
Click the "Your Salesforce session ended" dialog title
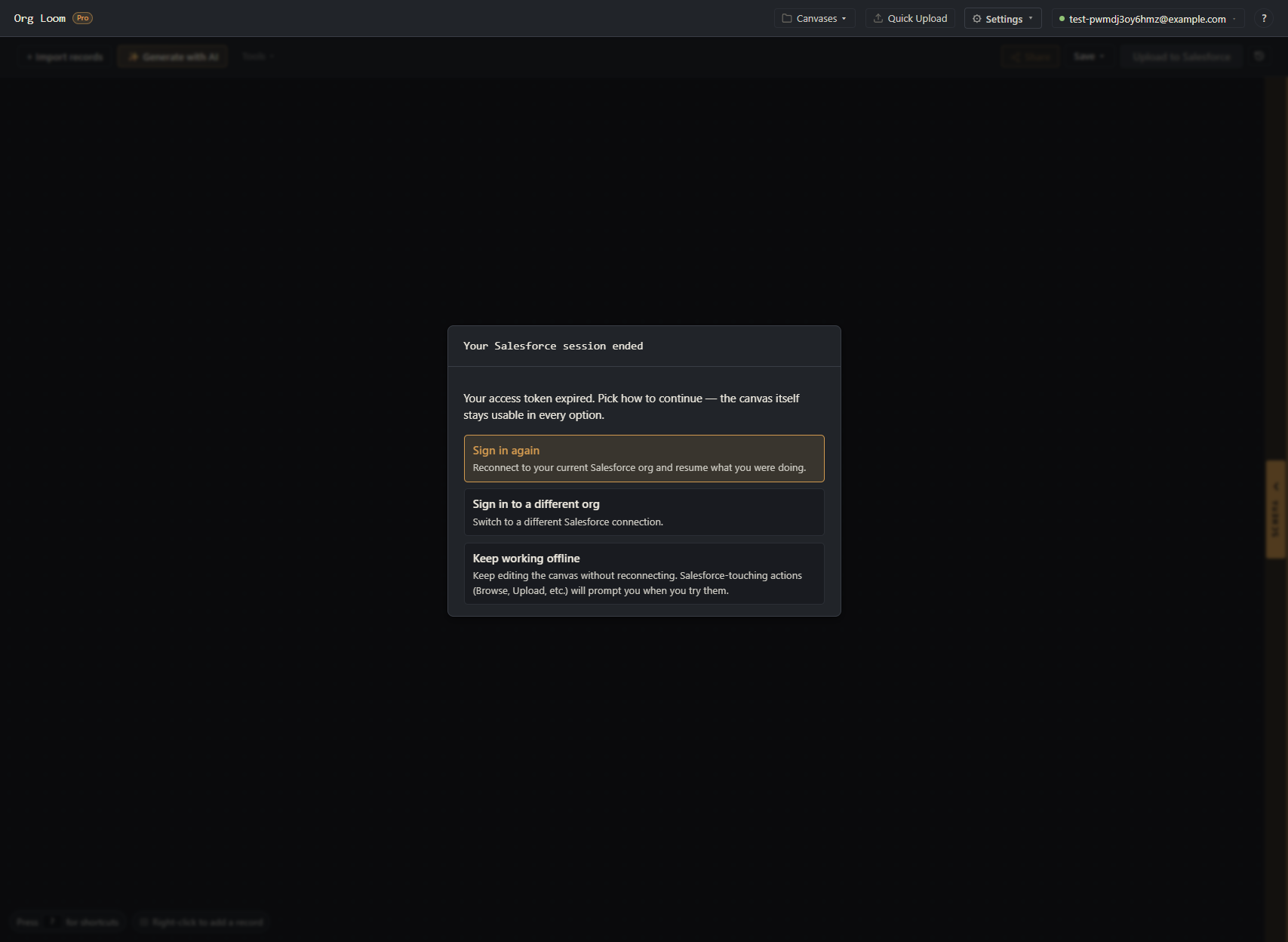pos(553,346)
